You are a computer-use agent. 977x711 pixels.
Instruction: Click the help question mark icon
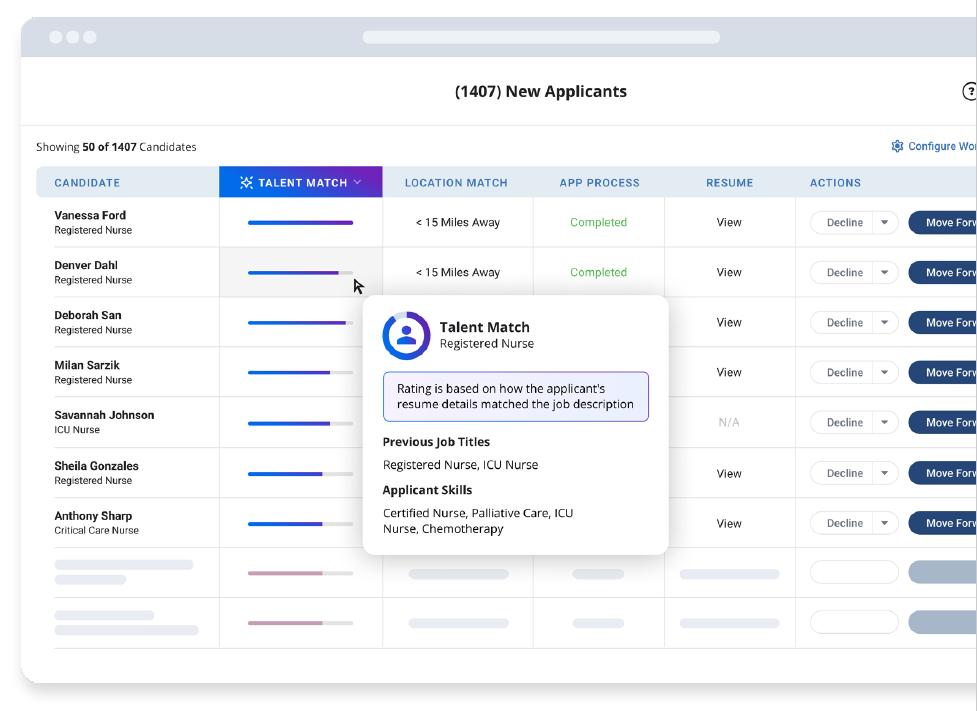coord(969,92)
